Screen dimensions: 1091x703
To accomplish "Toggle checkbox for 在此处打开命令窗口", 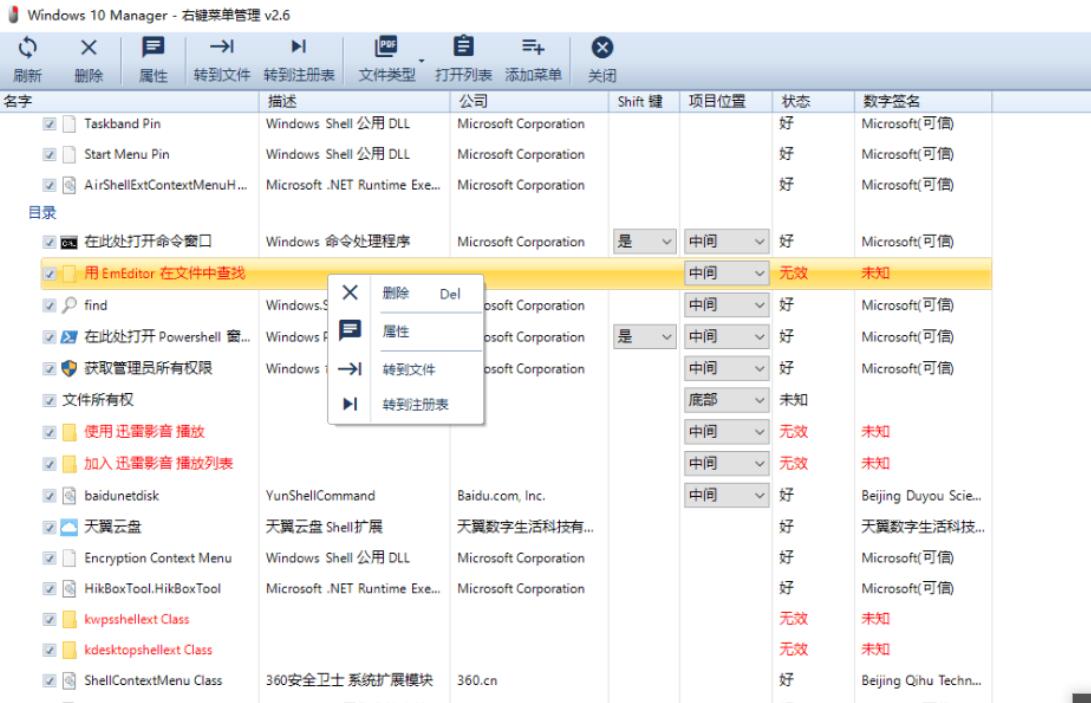I will [x=49, y=242].
